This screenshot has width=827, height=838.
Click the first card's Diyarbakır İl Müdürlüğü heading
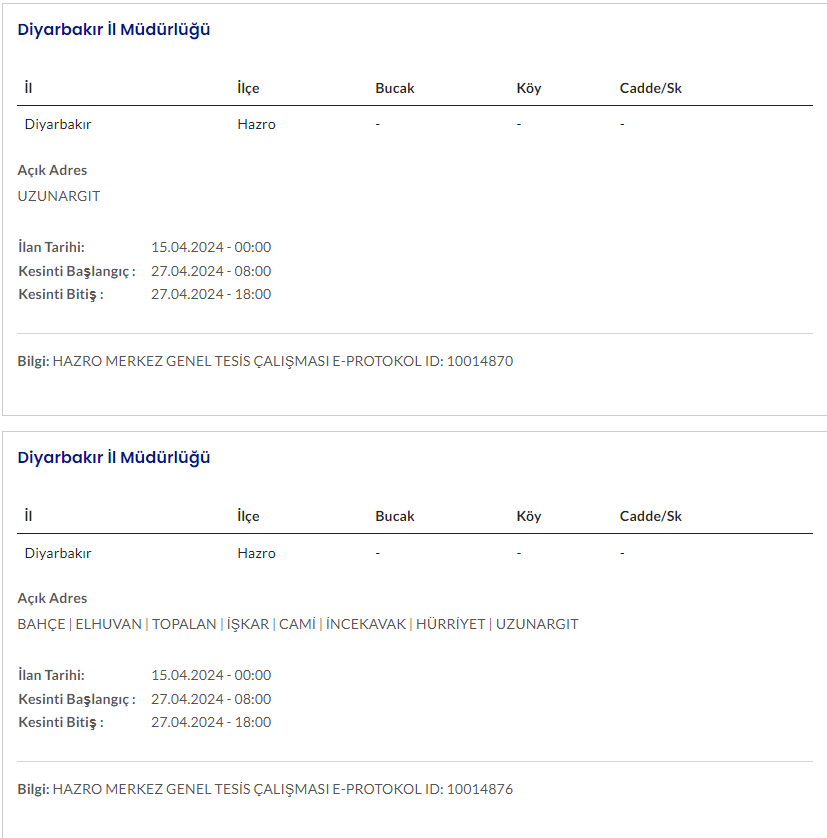tap(114, 29)
